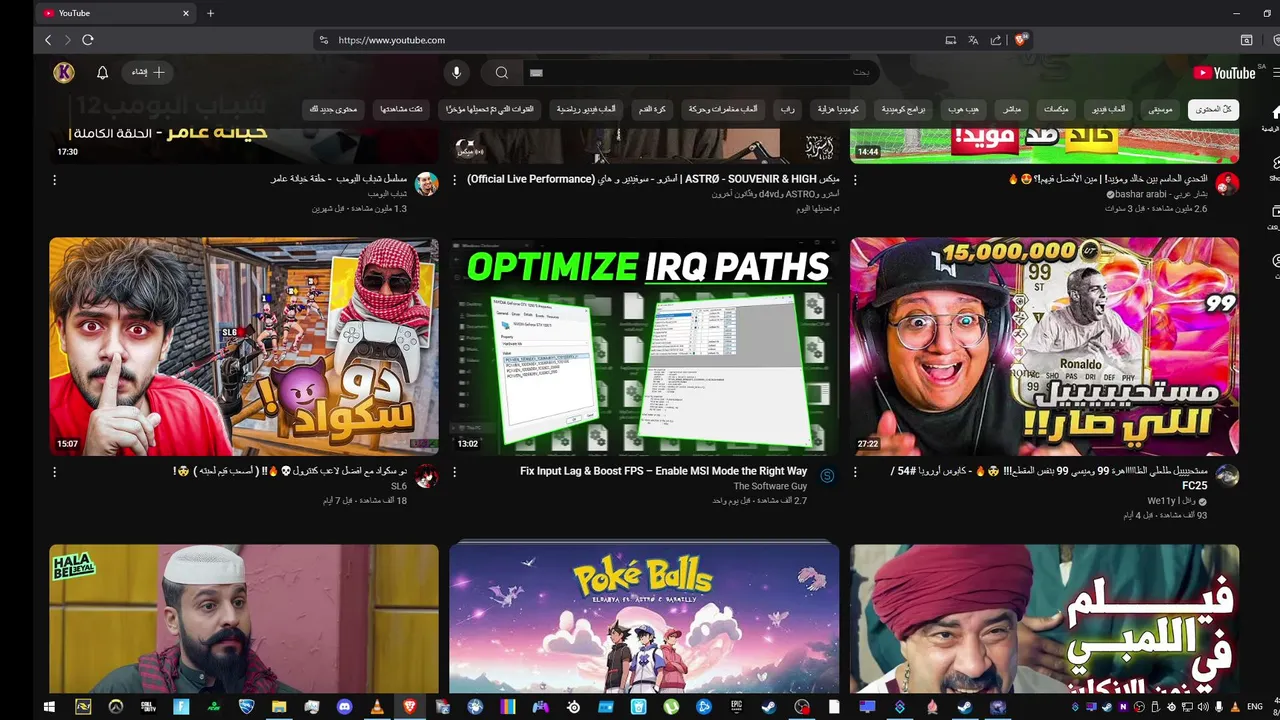This screenshot has width=1280, height=720.
Task: Open the account avatar menu
Action: (x=64, y=72)
